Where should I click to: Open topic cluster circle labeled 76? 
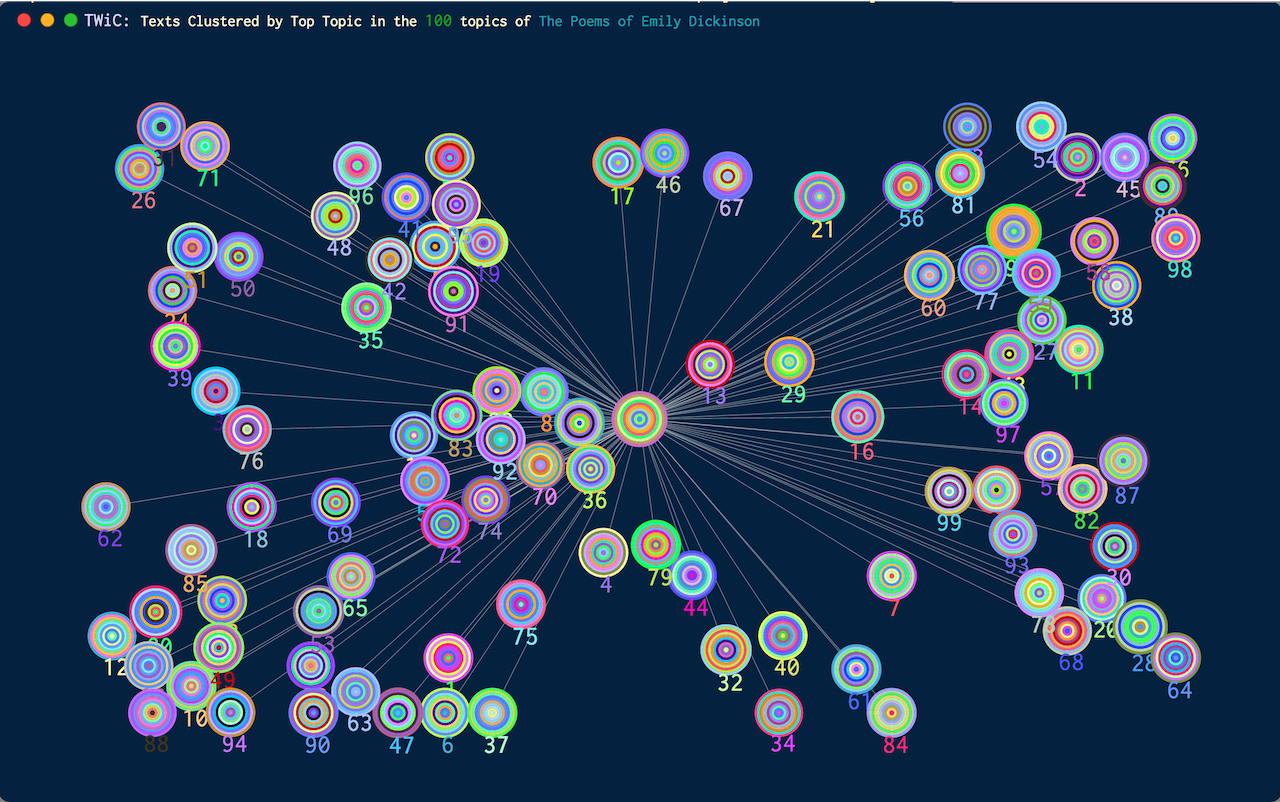pos(247,430)
